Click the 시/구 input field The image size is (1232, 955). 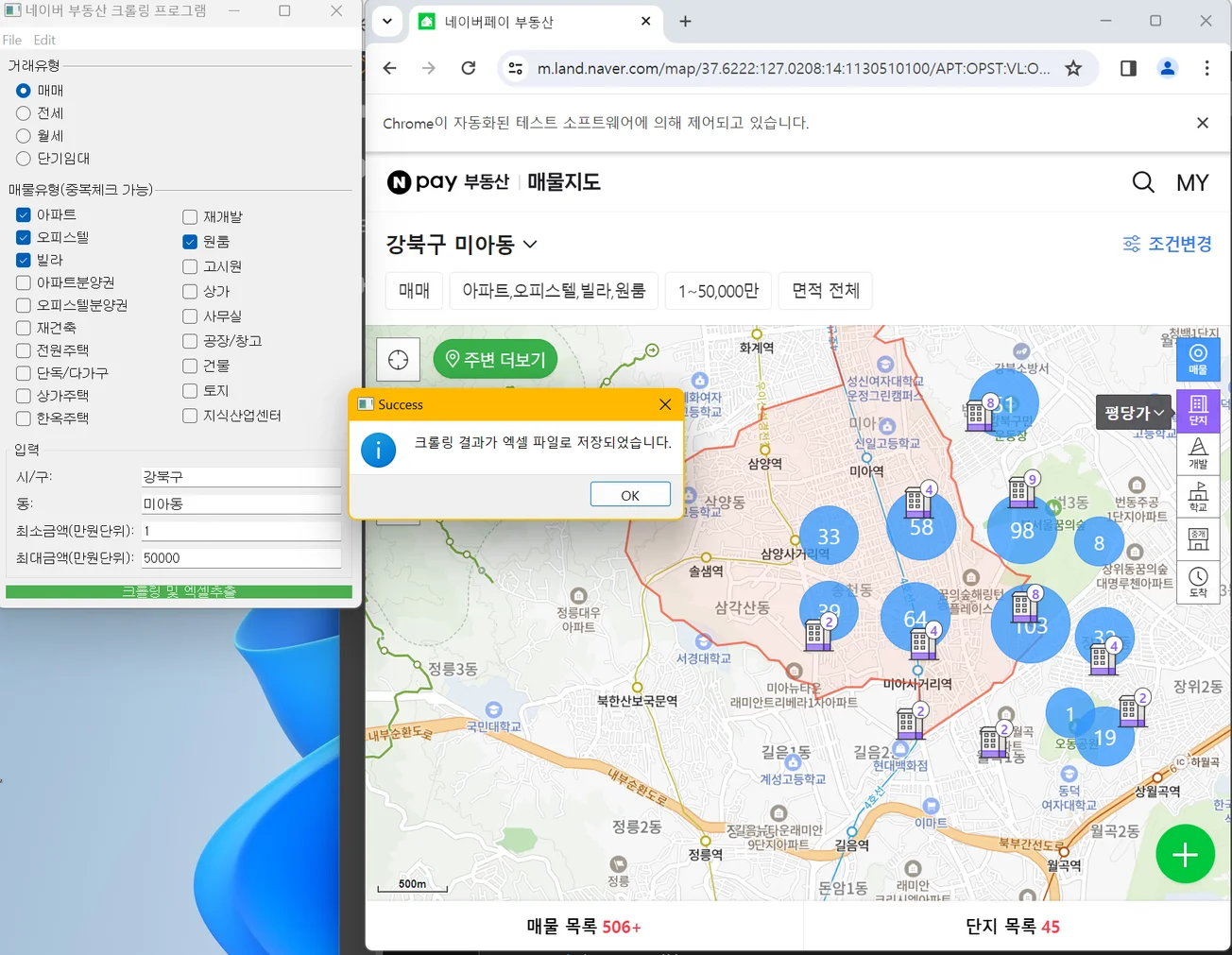[241, 477]
